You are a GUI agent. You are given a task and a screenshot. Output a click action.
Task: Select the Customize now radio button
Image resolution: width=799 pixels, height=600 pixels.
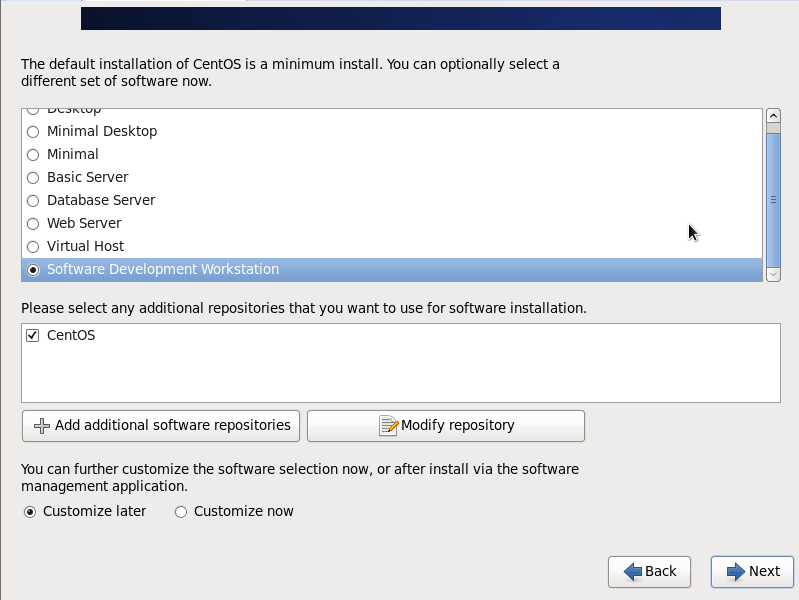tap(181, 512)
